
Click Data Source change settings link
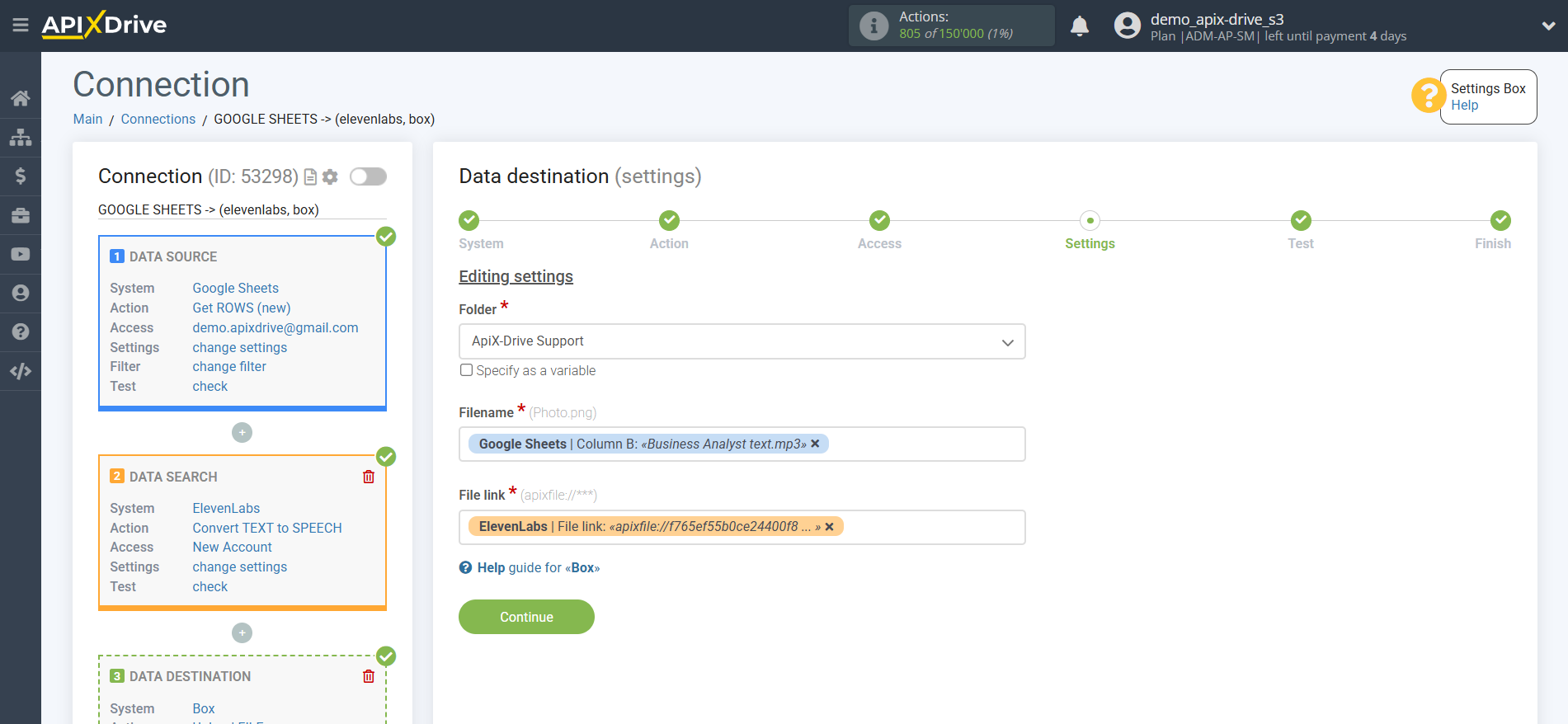tap(239, 347)
